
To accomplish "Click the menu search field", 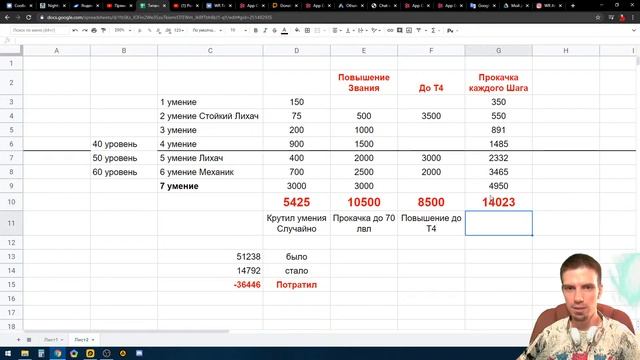I will click(x=40, y=30).
